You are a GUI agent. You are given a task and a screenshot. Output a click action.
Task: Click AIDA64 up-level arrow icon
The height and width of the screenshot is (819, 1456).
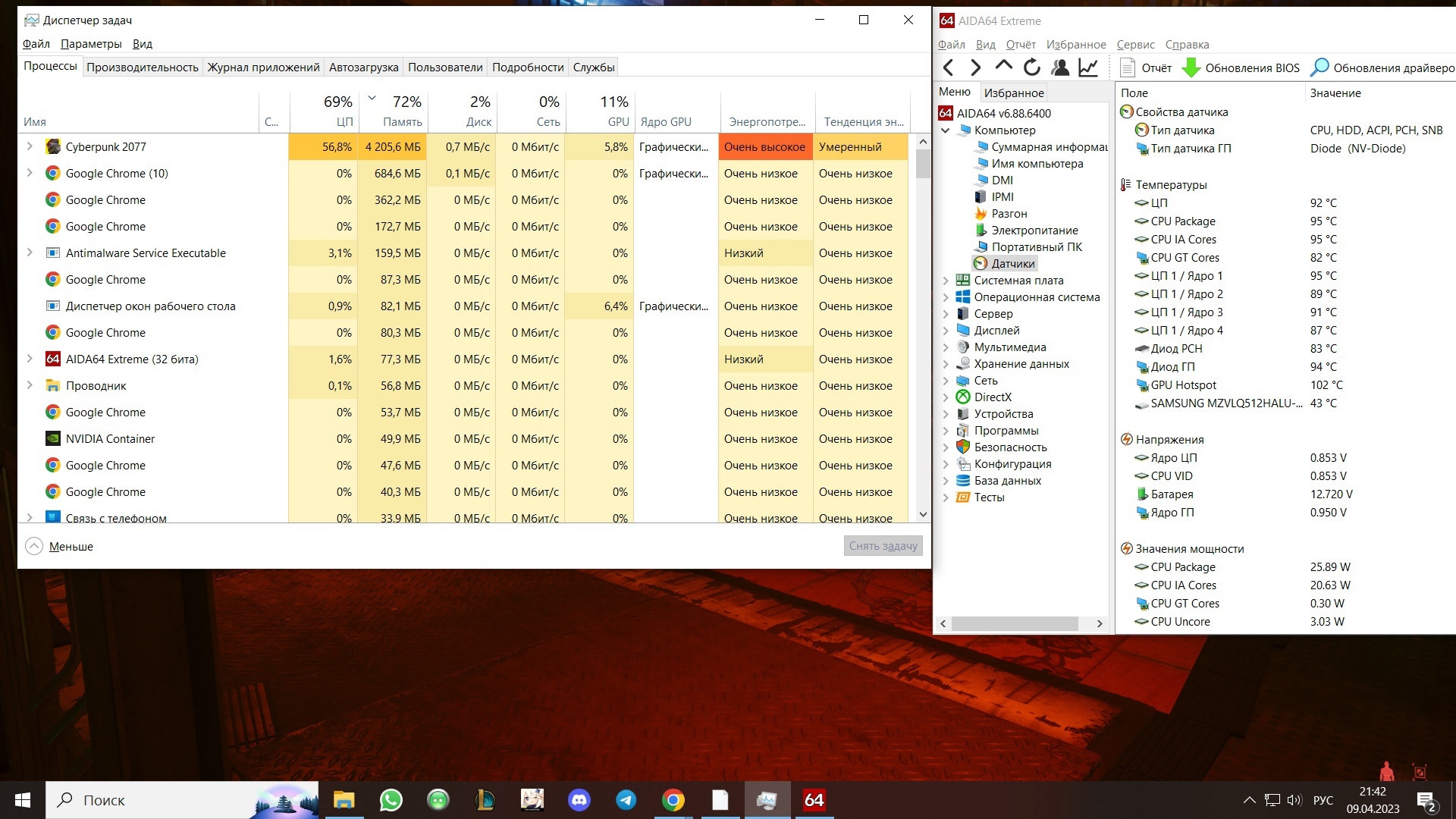pyautogui.click(x=1003, y=67)
